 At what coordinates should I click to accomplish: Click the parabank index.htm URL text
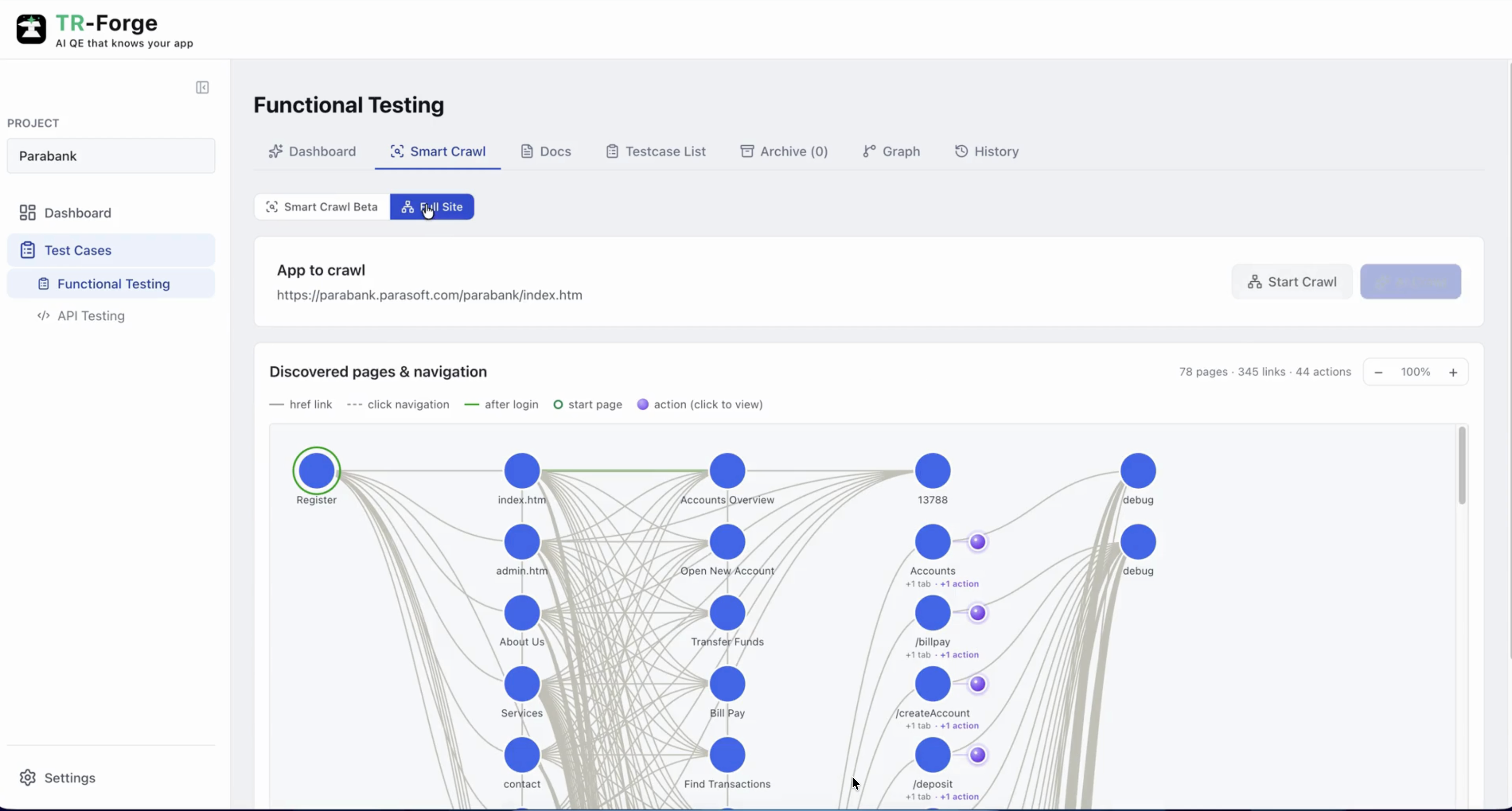[430, 295]
